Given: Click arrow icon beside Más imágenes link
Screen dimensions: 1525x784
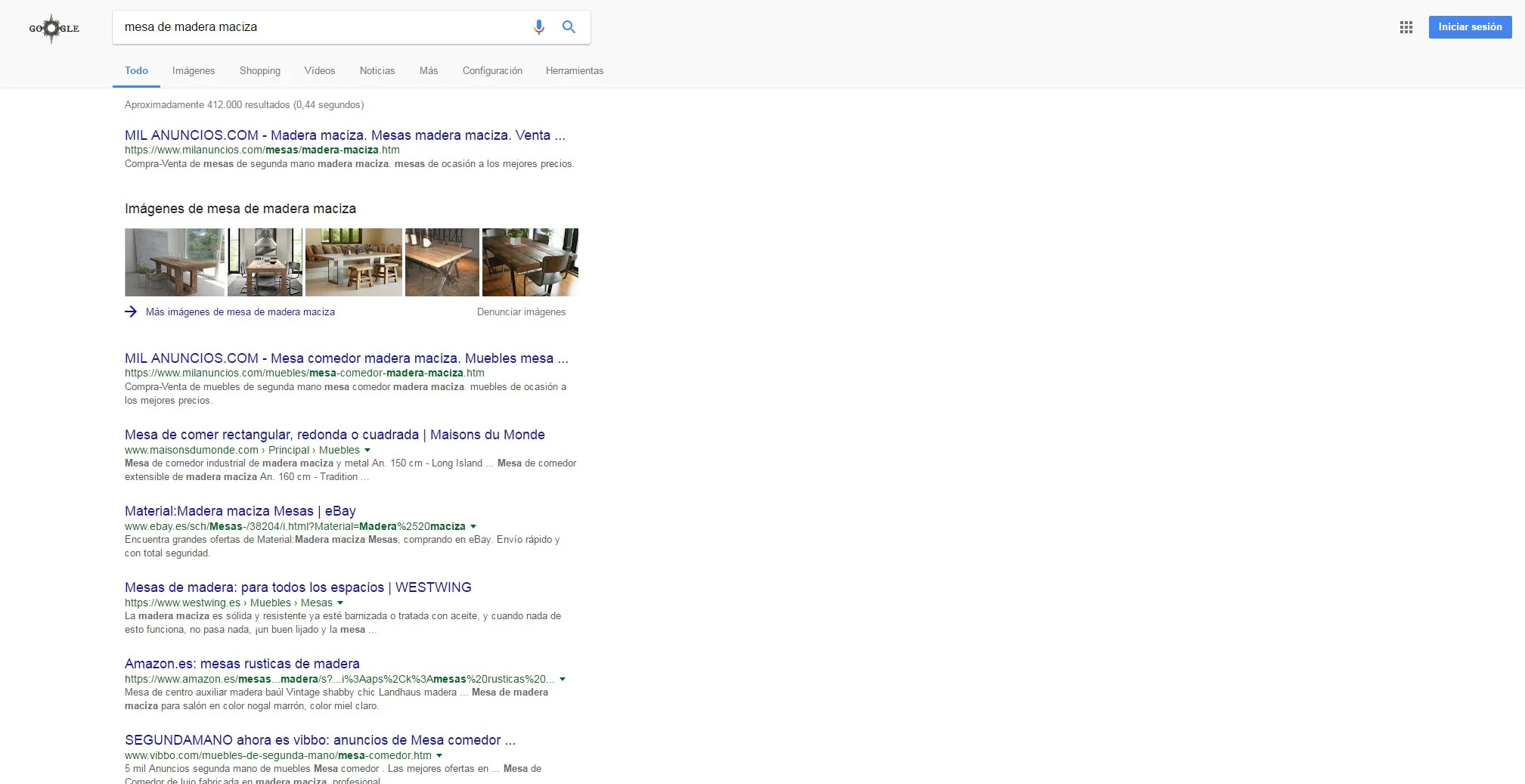Looking at the screenshot, I should click(131, 311).
